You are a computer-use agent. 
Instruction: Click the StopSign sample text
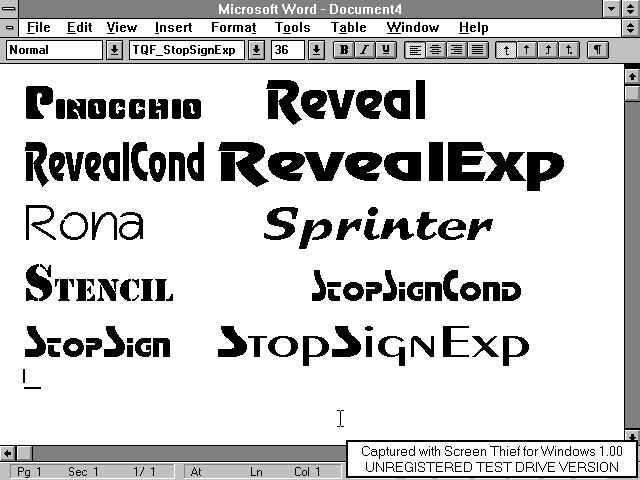[x=98, y=342]
